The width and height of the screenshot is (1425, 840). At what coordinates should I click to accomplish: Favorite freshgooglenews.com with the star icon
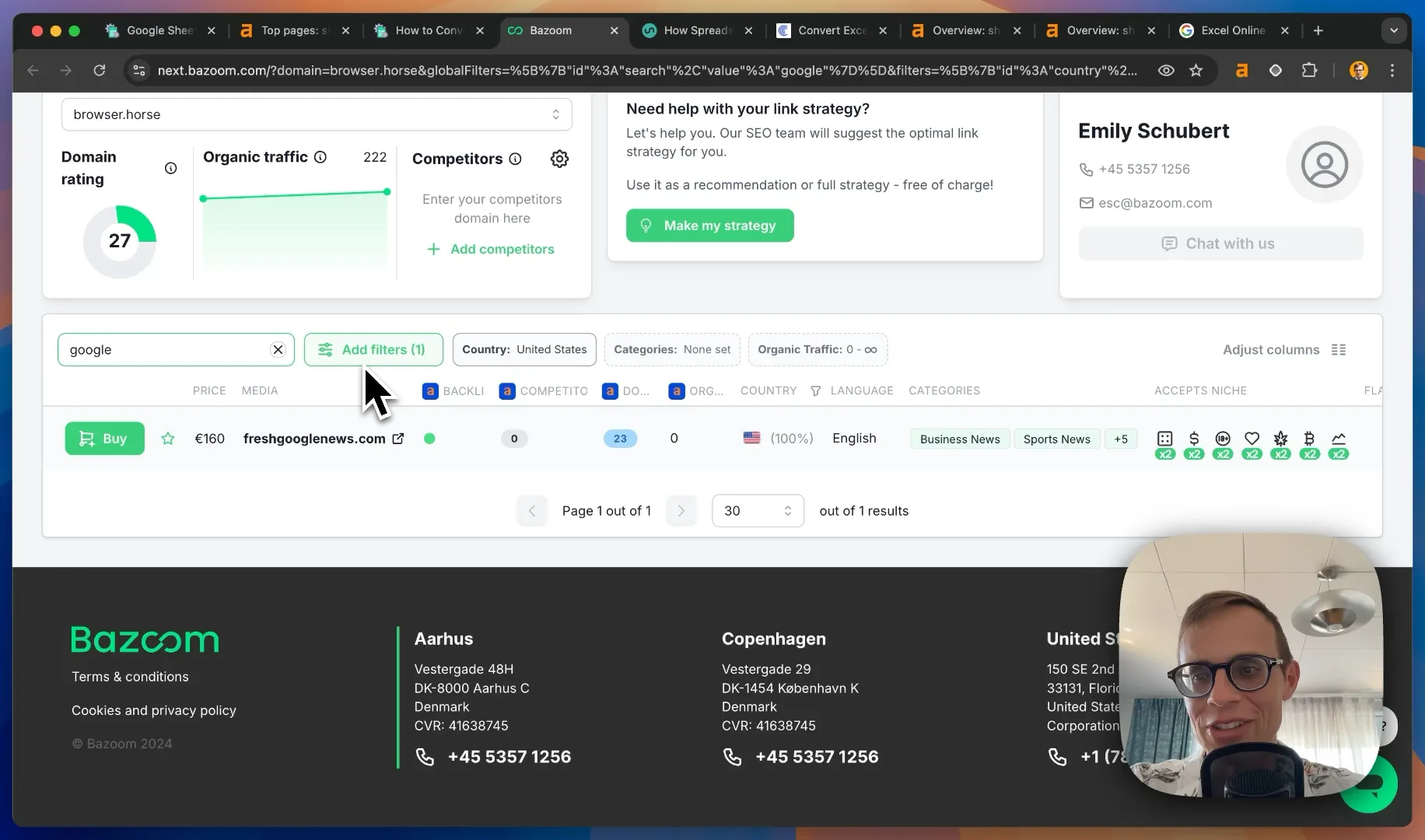168,439
